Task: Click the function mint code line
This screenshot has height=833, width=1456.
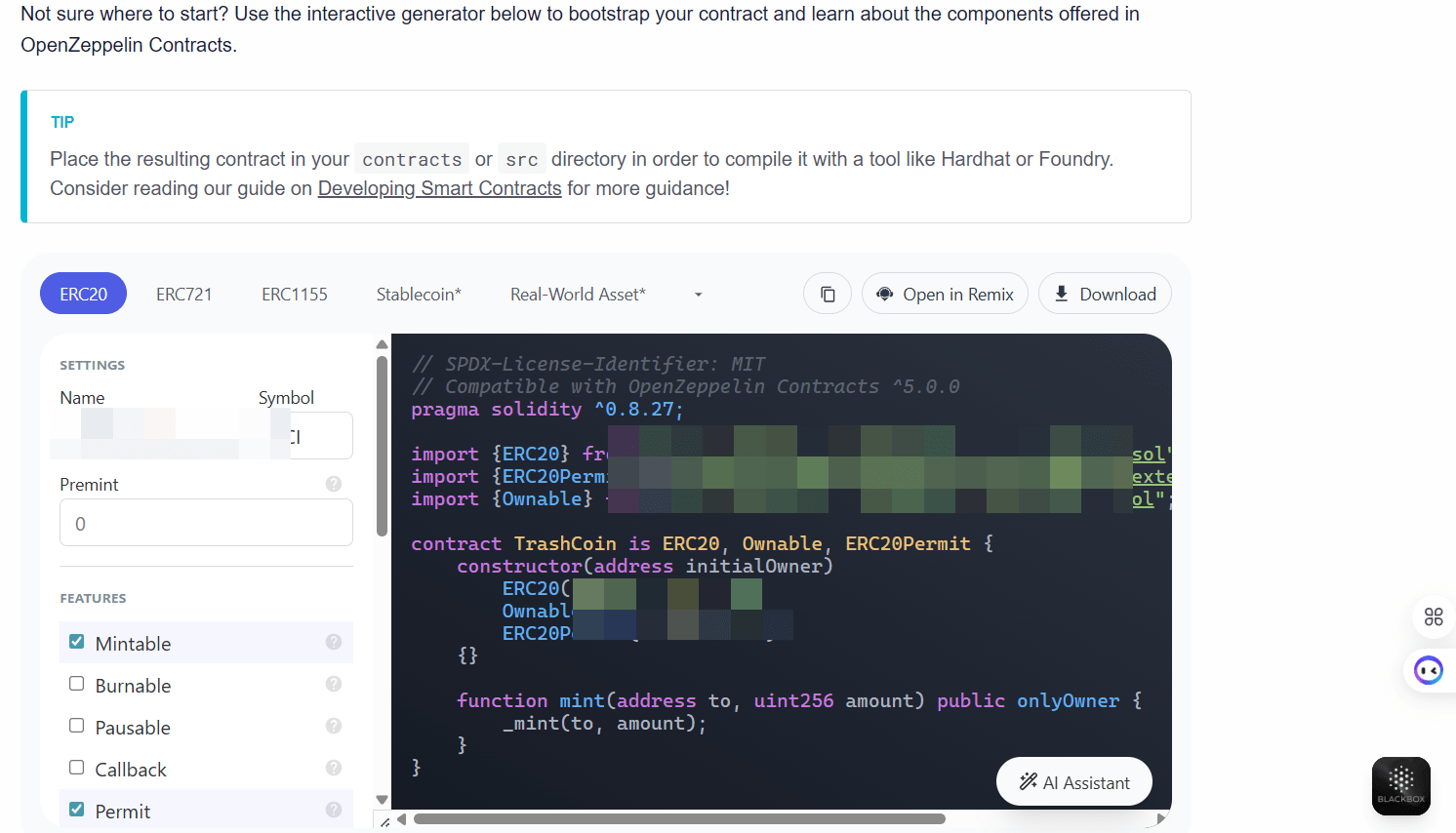Action: point(799,700)
